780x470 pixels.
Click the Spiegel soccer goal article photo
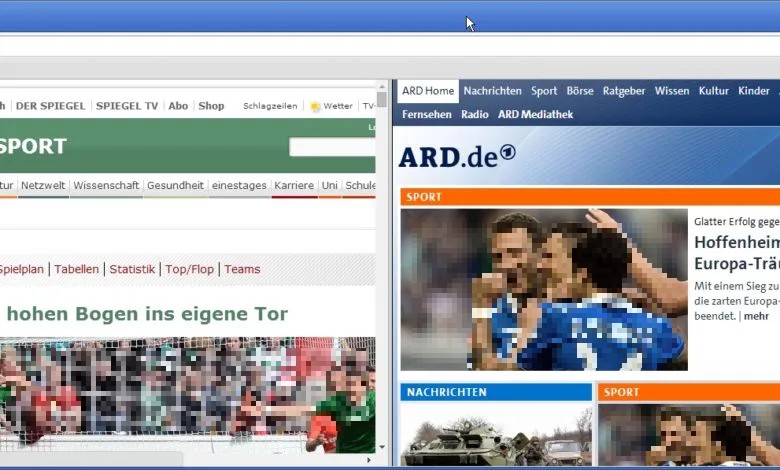(x=188, y=395)
